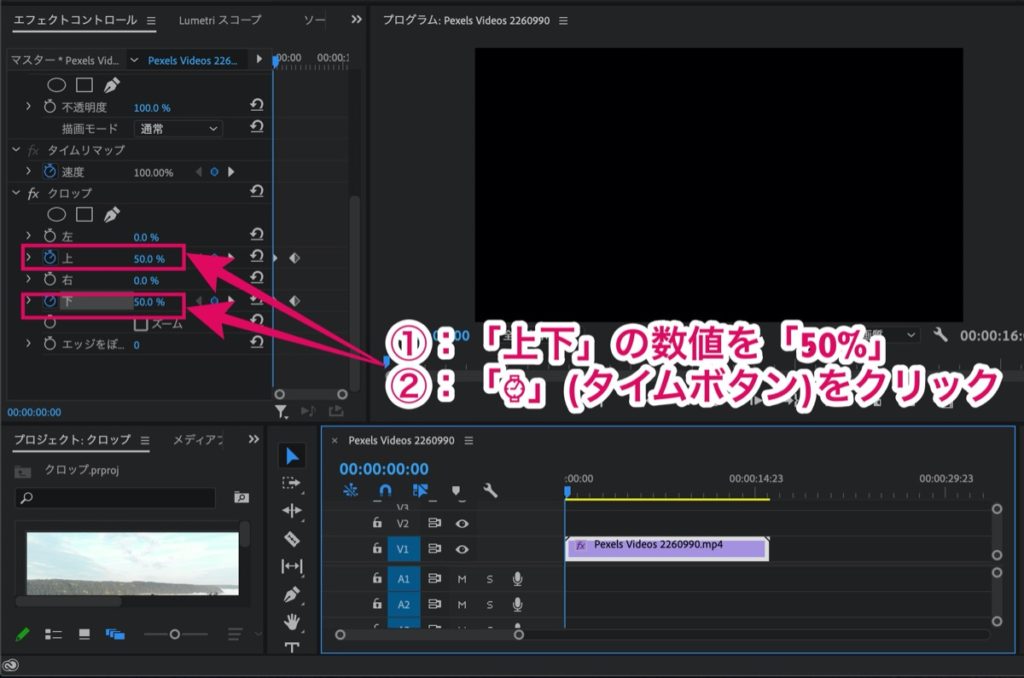Adjust the Project panel thumbnail zoom slider

pyautogui.click(x=175, y=634)
